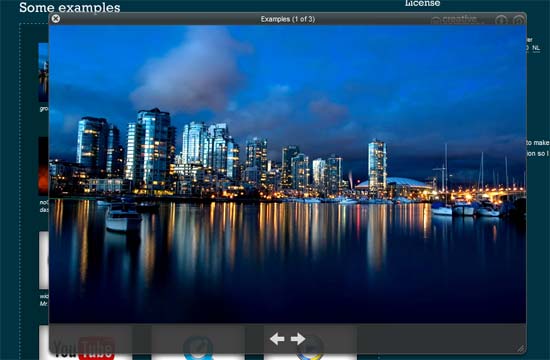Click the Vancouver skyline photo
This screenshot has height=360, width=550.
(287, 174)
